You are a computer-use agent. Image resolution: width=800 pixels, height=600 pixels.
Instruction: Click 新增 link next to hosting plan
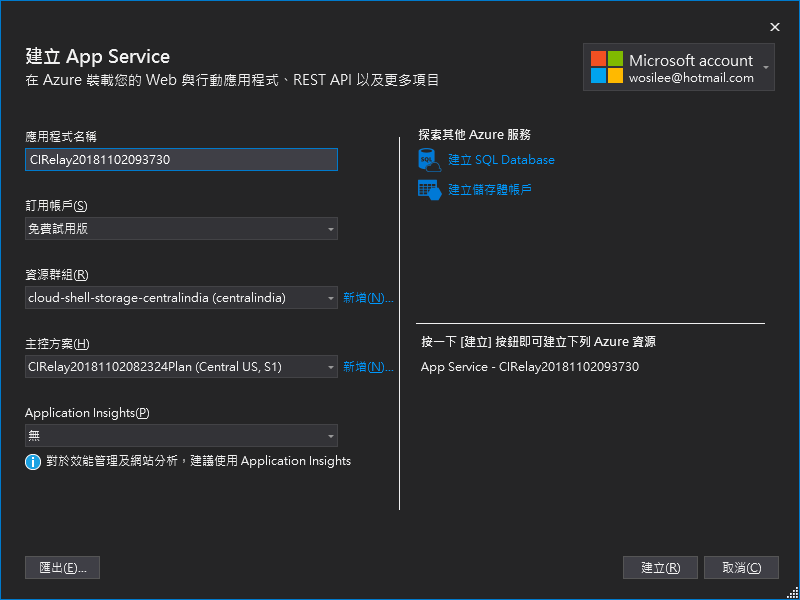[x=367, y=367]
